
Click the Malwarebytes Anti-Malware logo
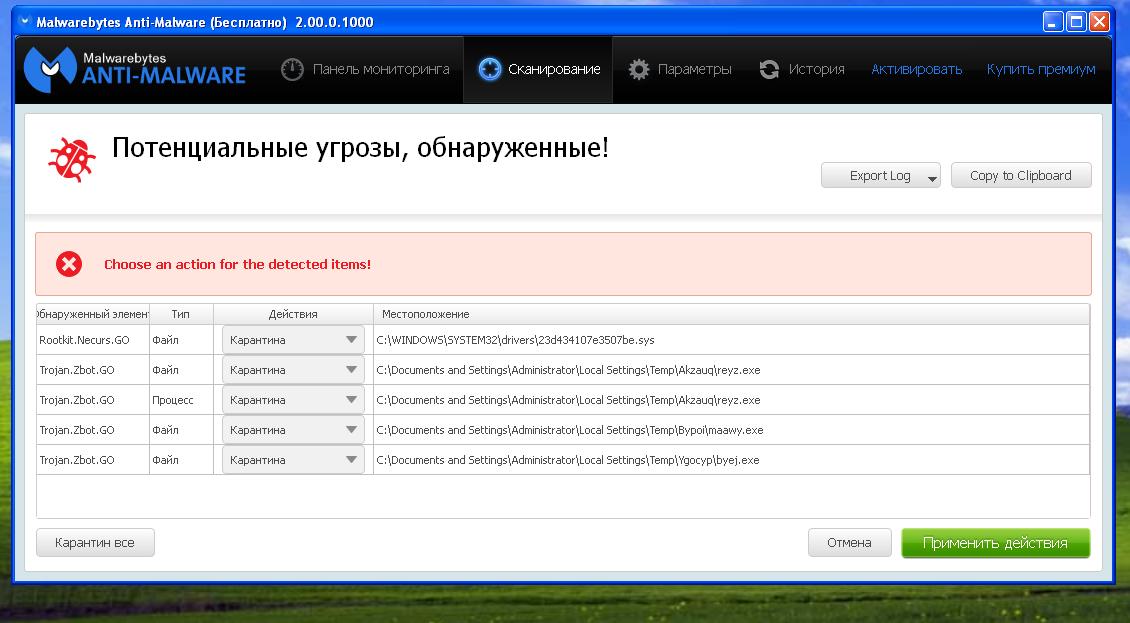135,68
